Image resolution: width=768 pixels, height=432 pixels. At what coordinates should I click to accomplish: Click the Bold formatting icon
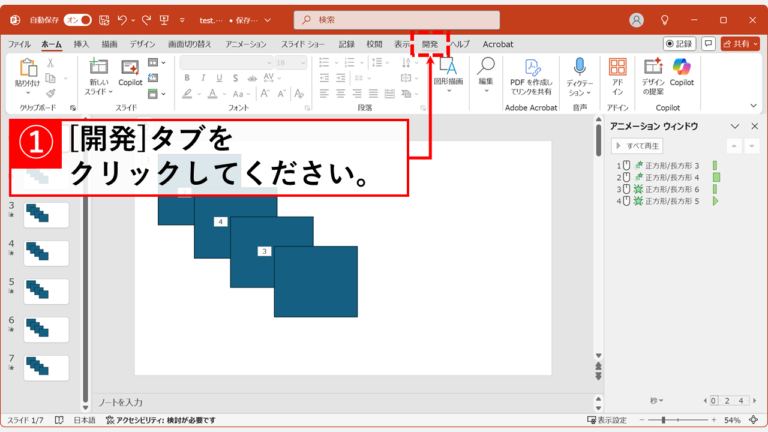187,78
